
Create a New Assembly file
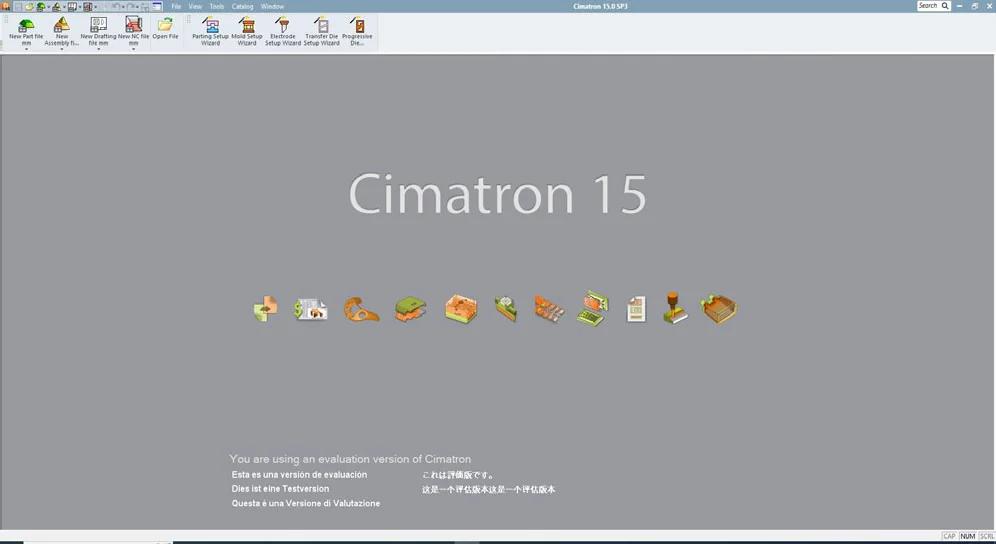point(62,29)
